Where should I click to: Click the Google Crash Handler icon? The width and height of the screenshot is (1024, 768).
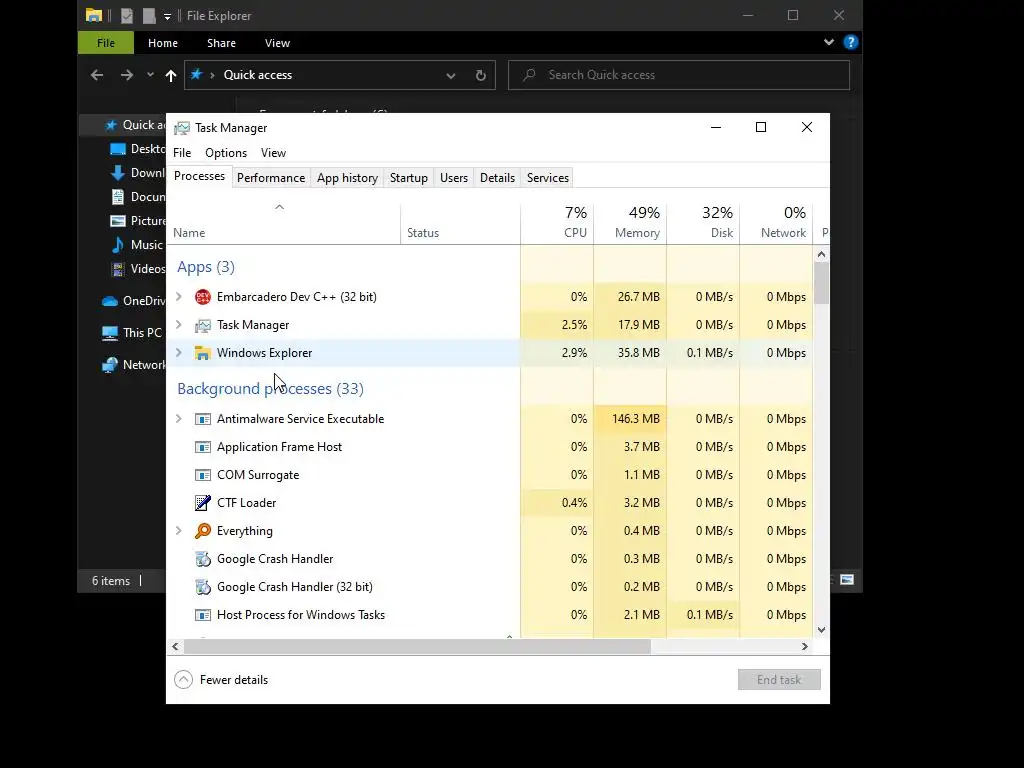(202, 559)
